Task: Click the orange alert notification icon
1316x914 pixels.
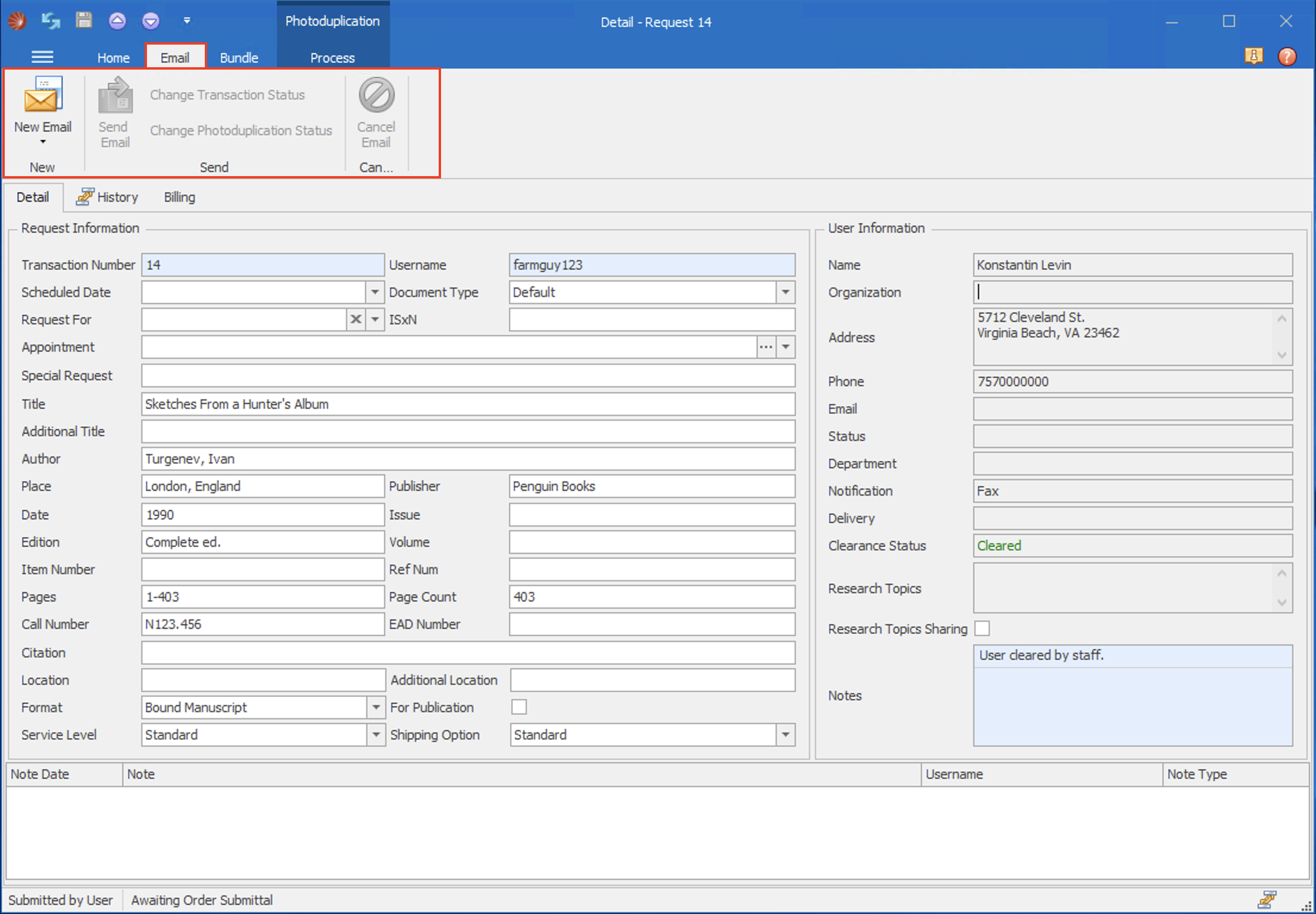Action: (x=1254, y=57)
